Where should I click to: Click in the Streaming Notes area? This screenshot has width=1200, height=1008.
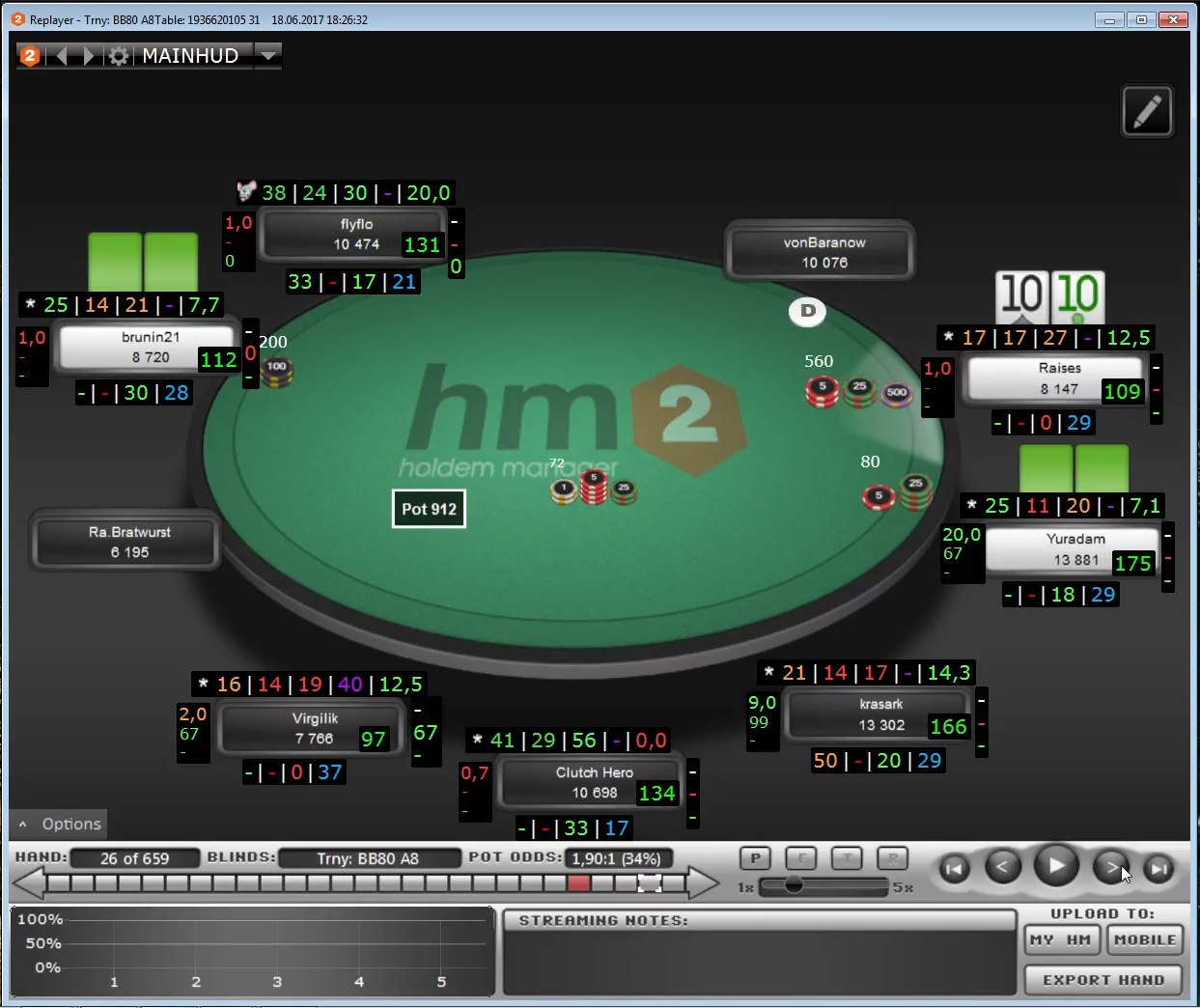click(759, 961)
